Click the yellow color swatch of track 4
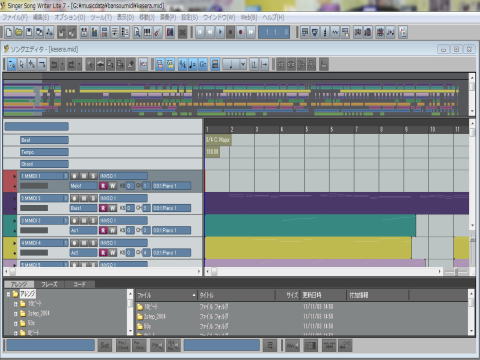This screenshot has height=360, width=480. 10,248
